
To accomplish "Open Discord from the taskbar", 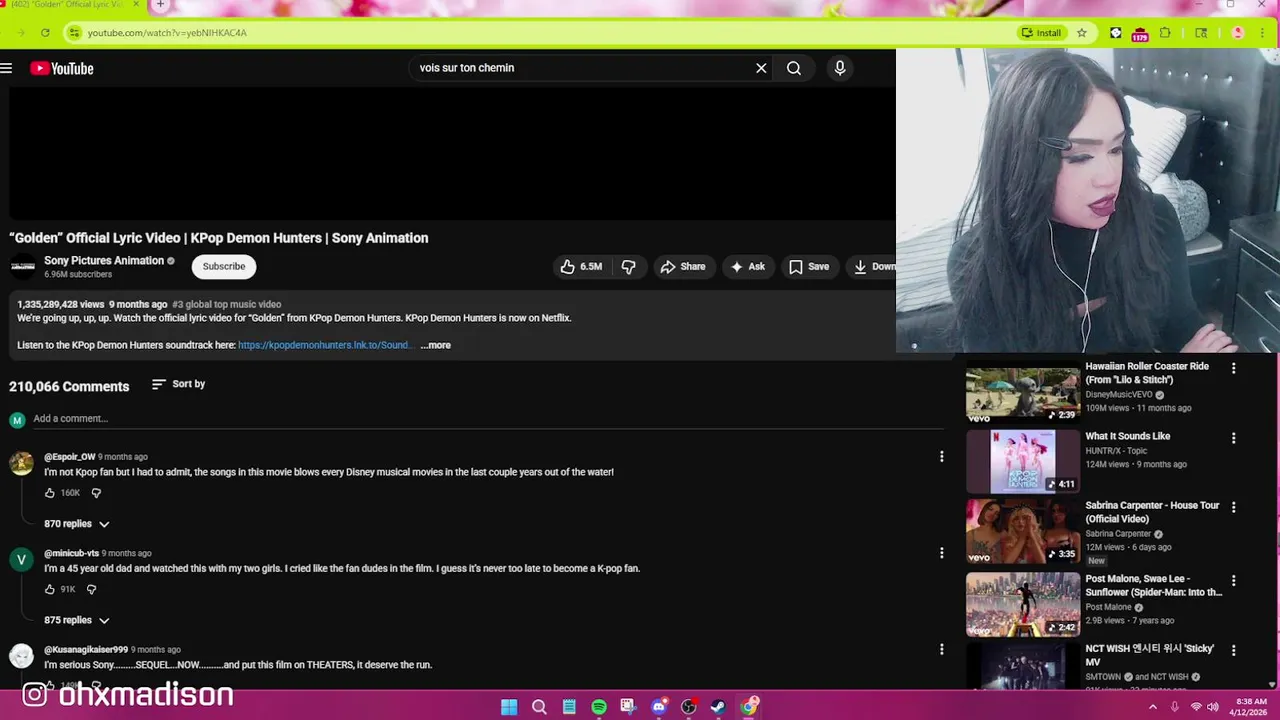I will coord(659,707).
